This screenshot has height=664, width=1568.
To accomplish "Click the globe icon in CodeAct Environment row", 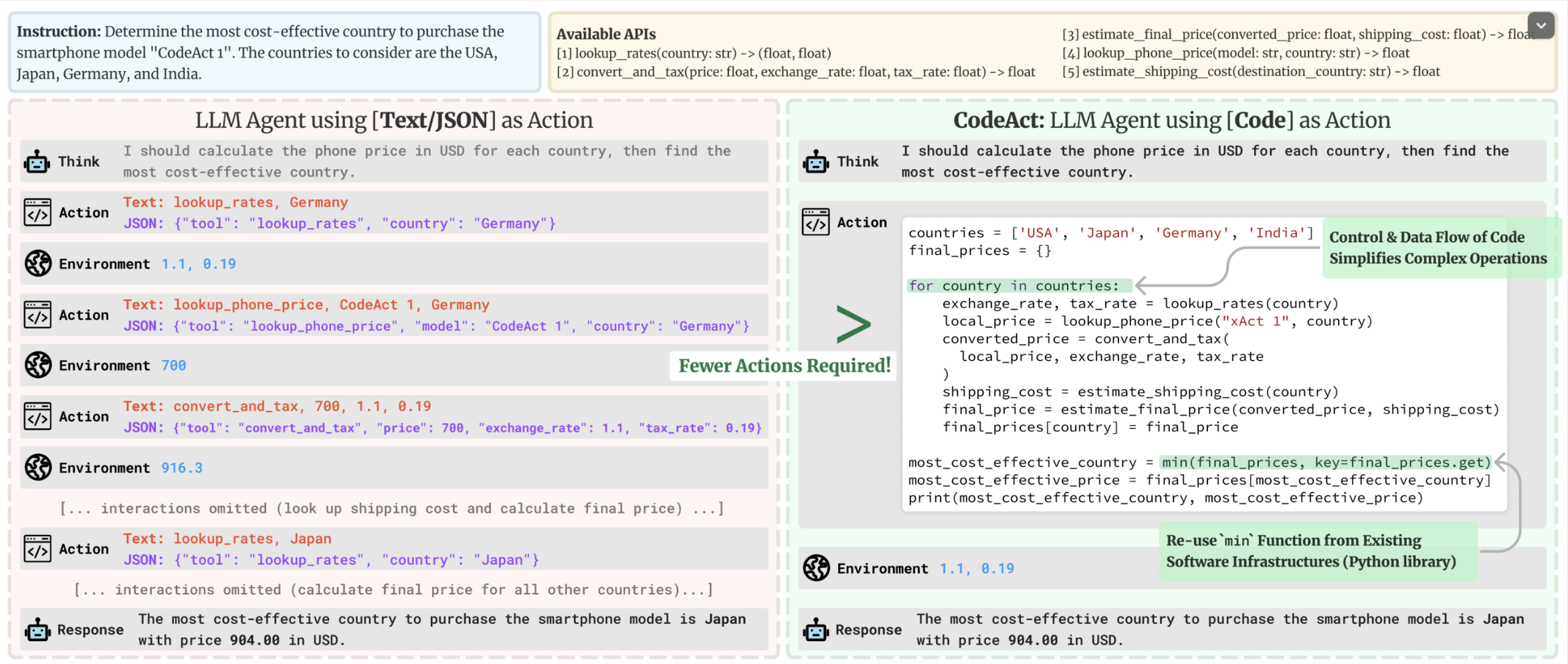I will (816, 568).
